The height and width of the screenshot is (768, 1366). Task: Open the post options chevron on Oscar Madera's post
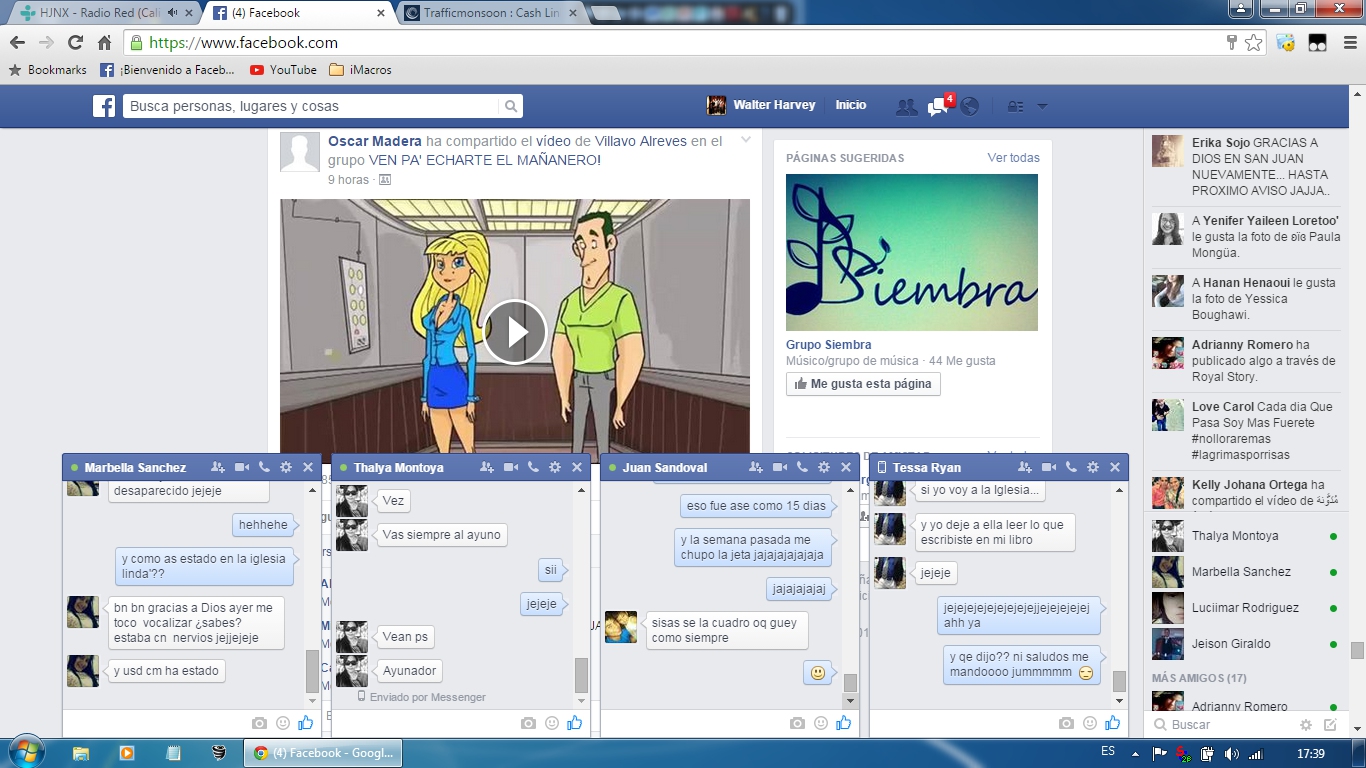[745, 141]
